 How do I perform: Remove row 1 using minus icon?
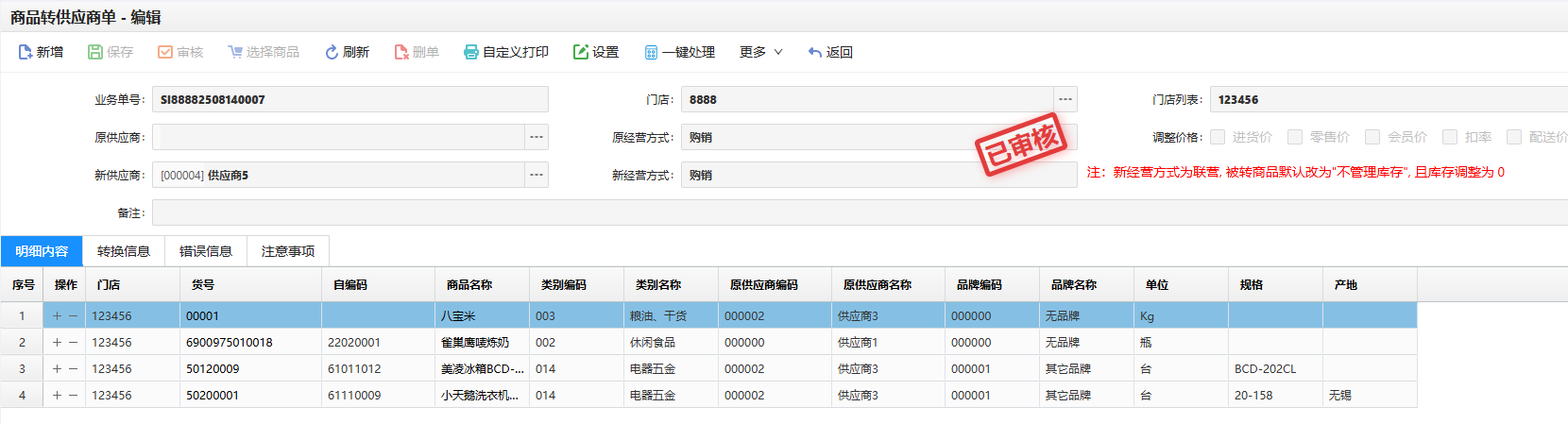click(x=73, y=316)
